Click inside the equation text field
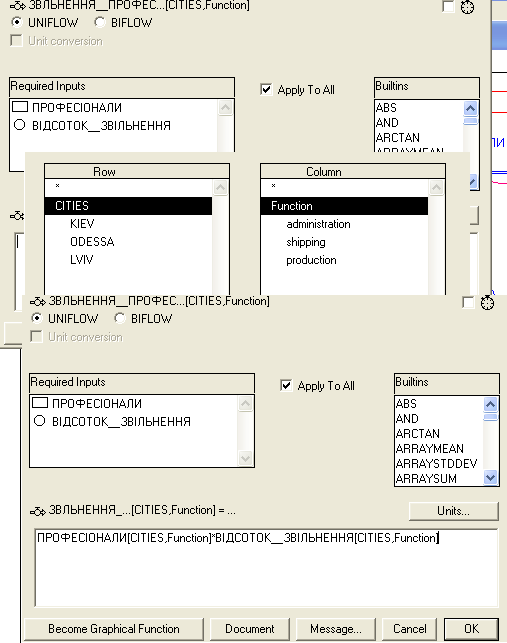The height and width of the screenshot is (643, 507). pyautogui.click(x=267, y=568)
